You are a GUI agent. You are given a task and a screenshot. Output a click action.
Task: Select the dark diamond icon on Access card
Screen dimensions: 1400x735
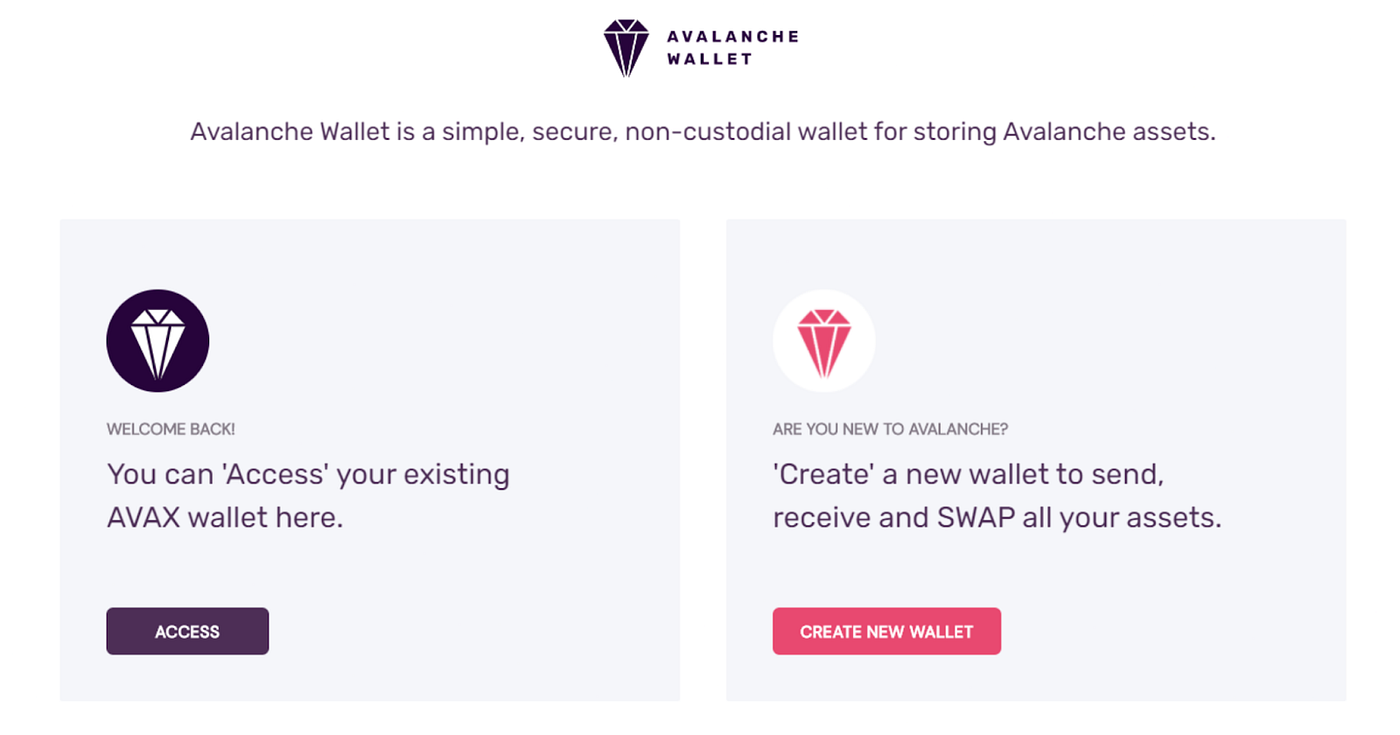point(157,340)
